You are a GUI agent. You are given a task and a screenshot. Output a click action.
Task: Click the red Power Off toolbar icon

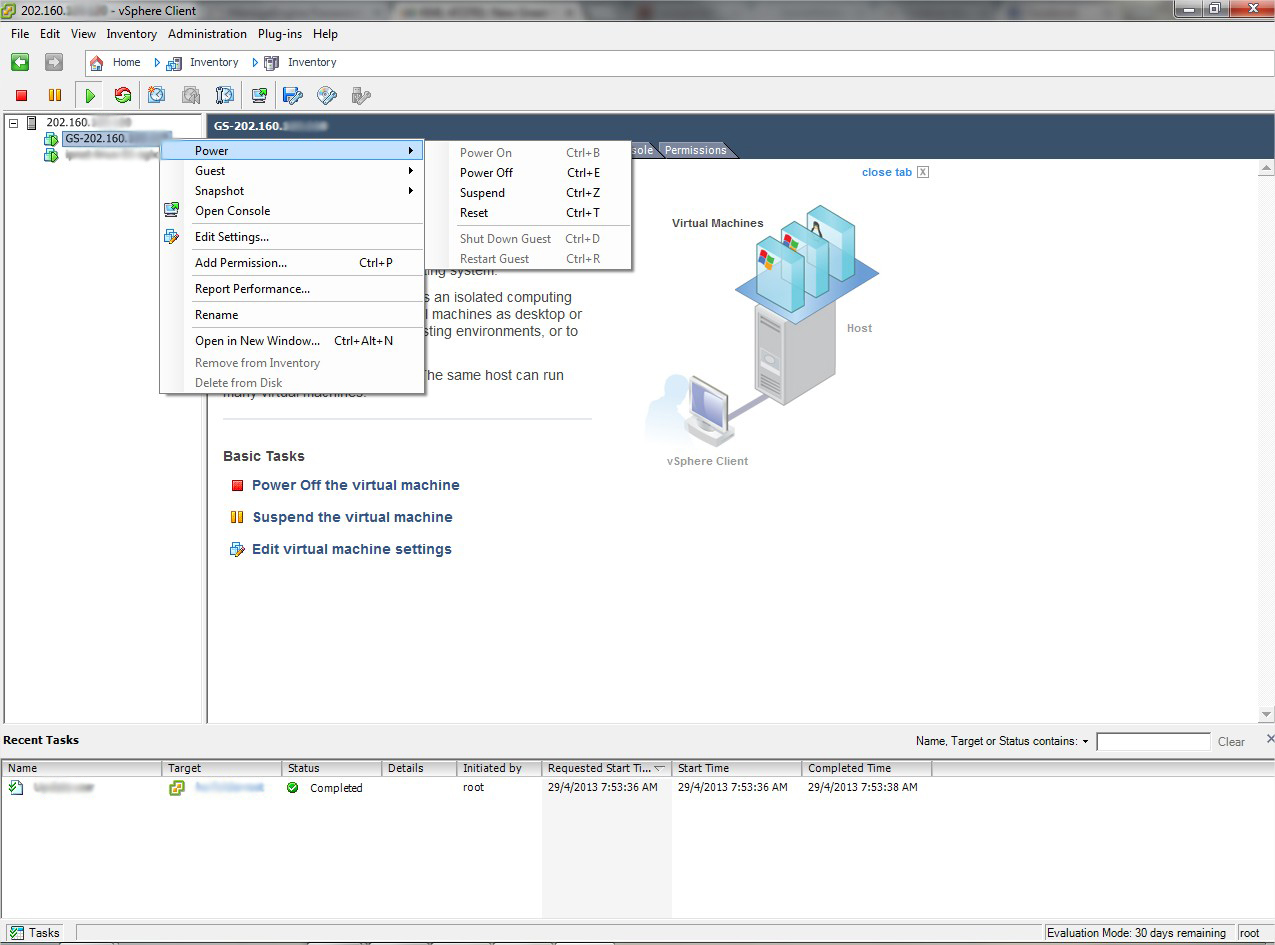22,96
